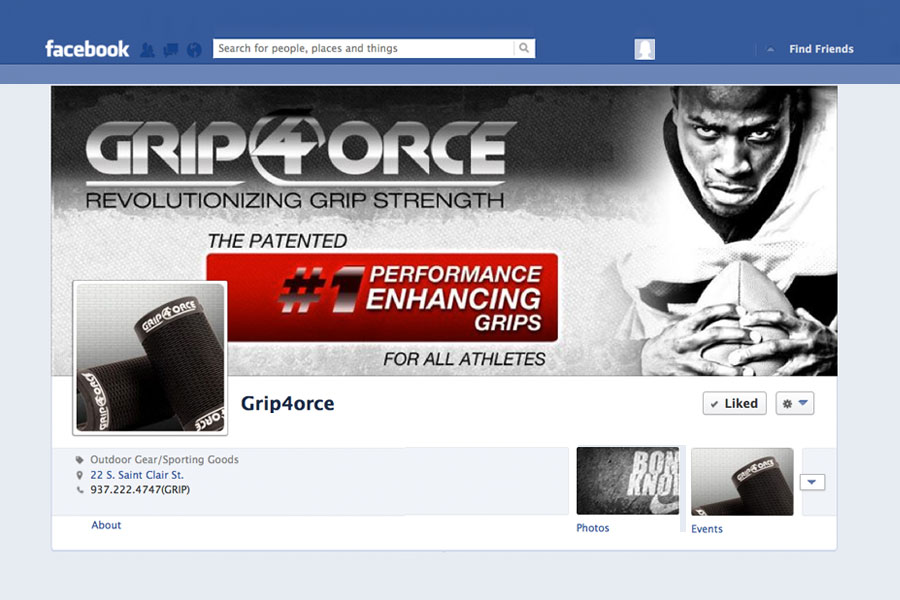Click the location pin icon beside address
Image resolution: width=900 pixels, height=600 pixels.
(x=80, y=475)
